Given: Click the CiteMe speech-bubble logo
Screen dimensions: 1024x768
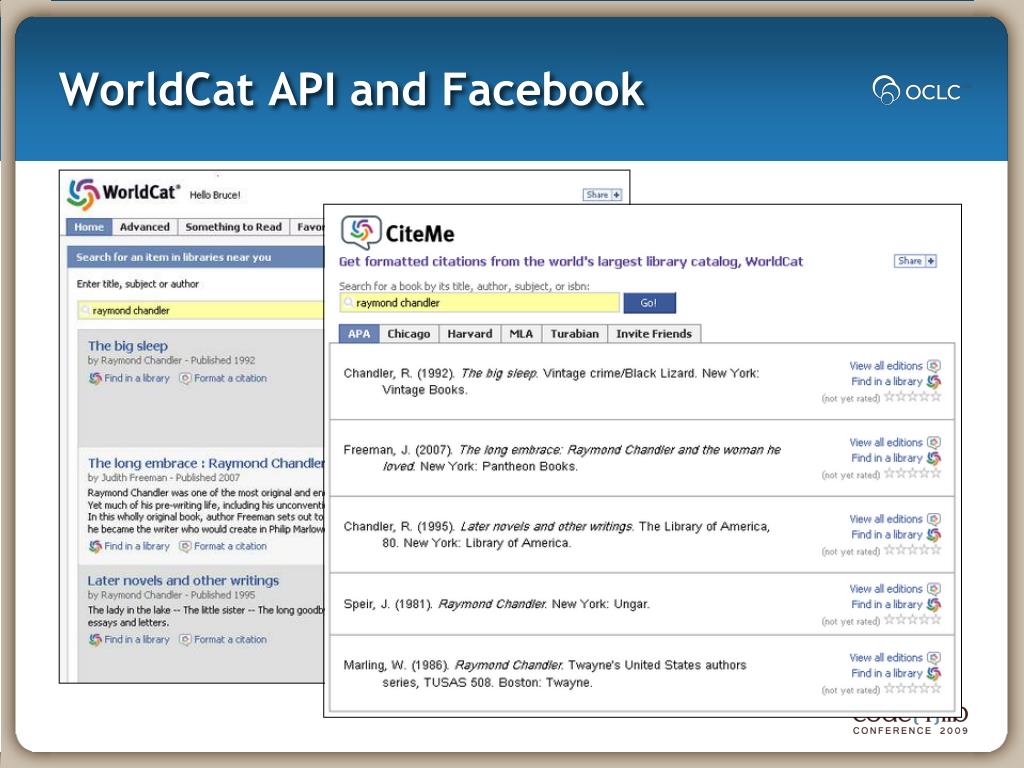Looking at the screenshot, I should [361, 232].
